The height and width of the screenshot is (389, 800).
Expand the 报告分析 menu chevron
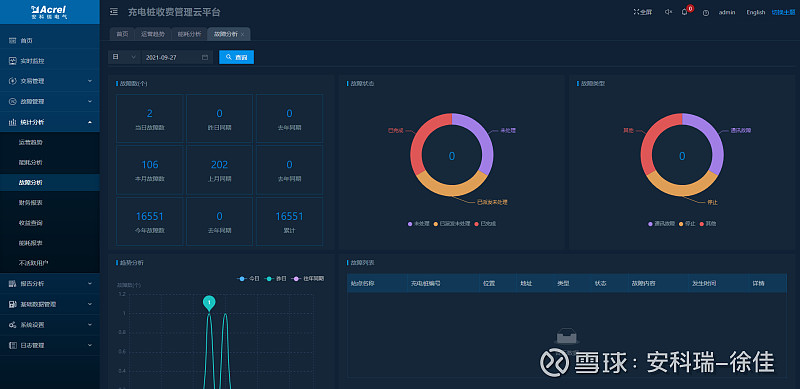90,283
